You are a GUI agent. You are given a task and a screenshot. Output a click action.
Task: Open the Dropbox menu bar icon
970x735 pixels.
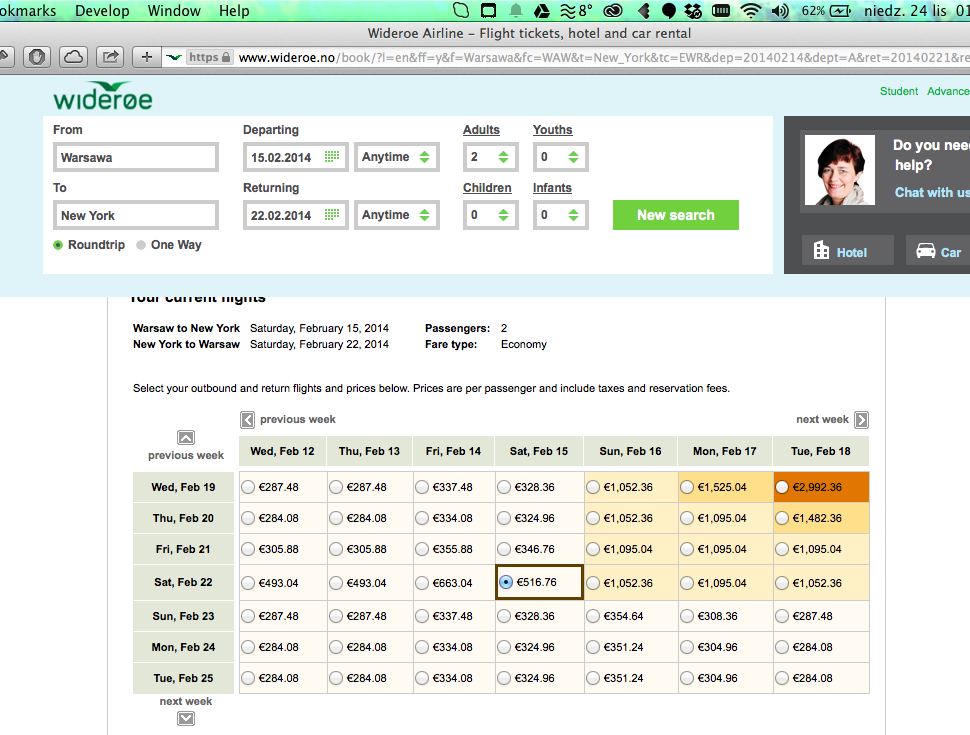pos(693,11)
